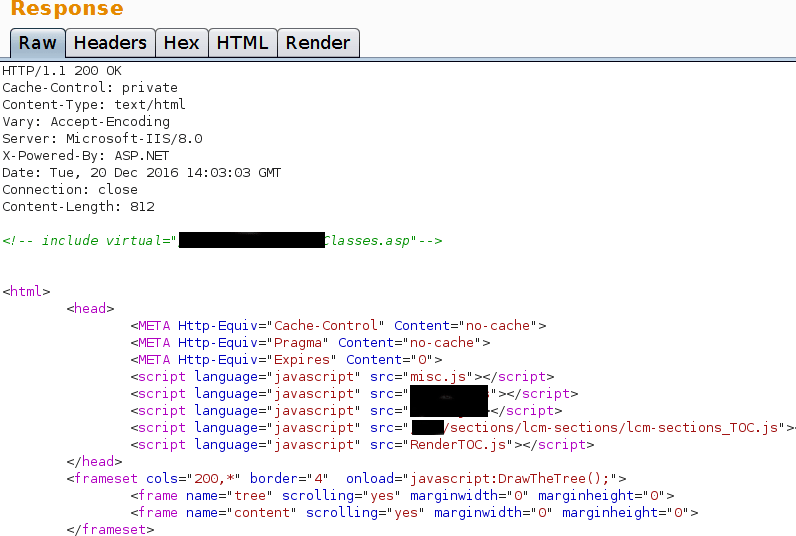This screenshot has height=536, width=796.
Task: Select the Render tab
Action: [318, 43]
